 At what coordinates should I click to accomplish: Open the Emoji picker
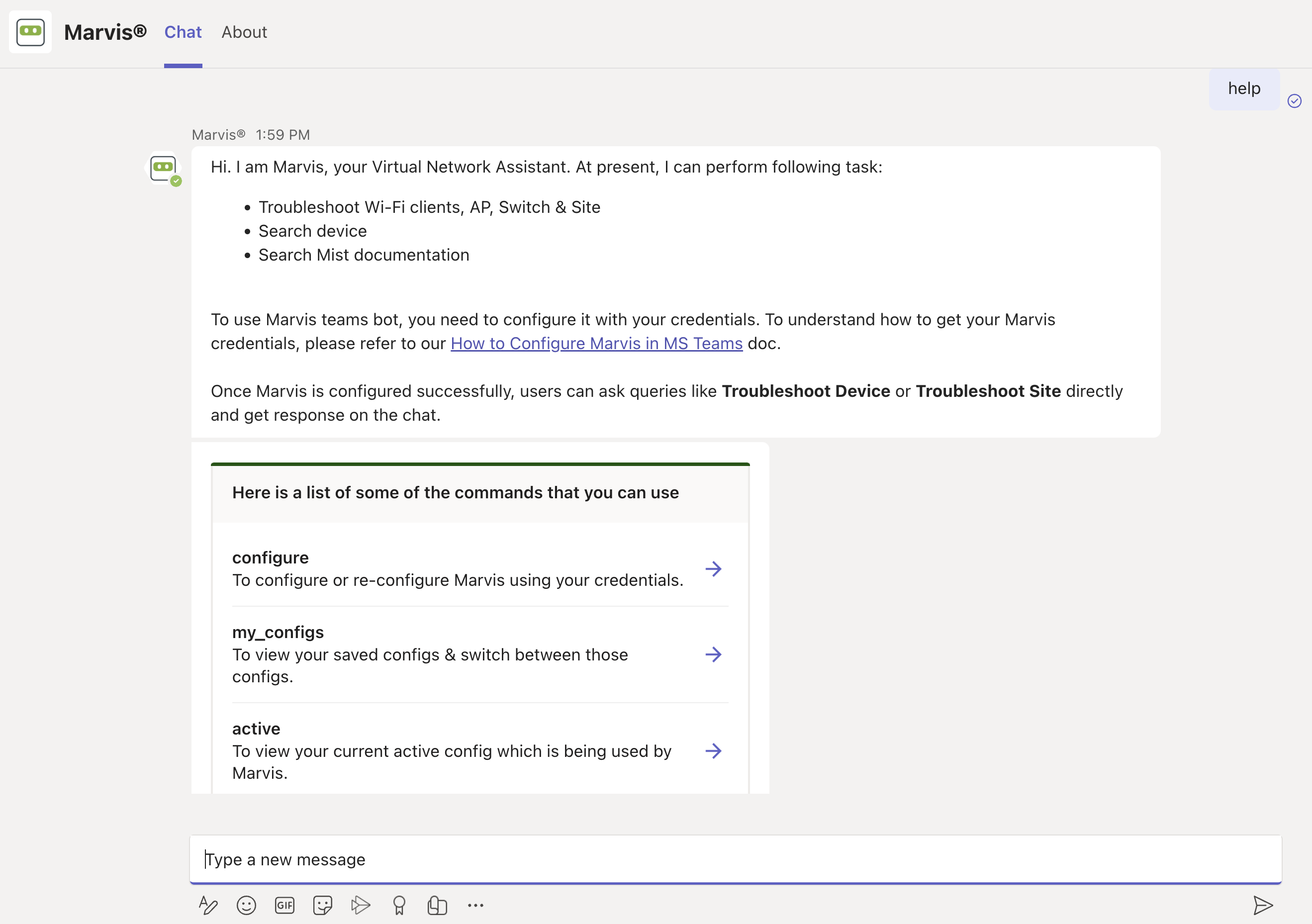[246, 905]
